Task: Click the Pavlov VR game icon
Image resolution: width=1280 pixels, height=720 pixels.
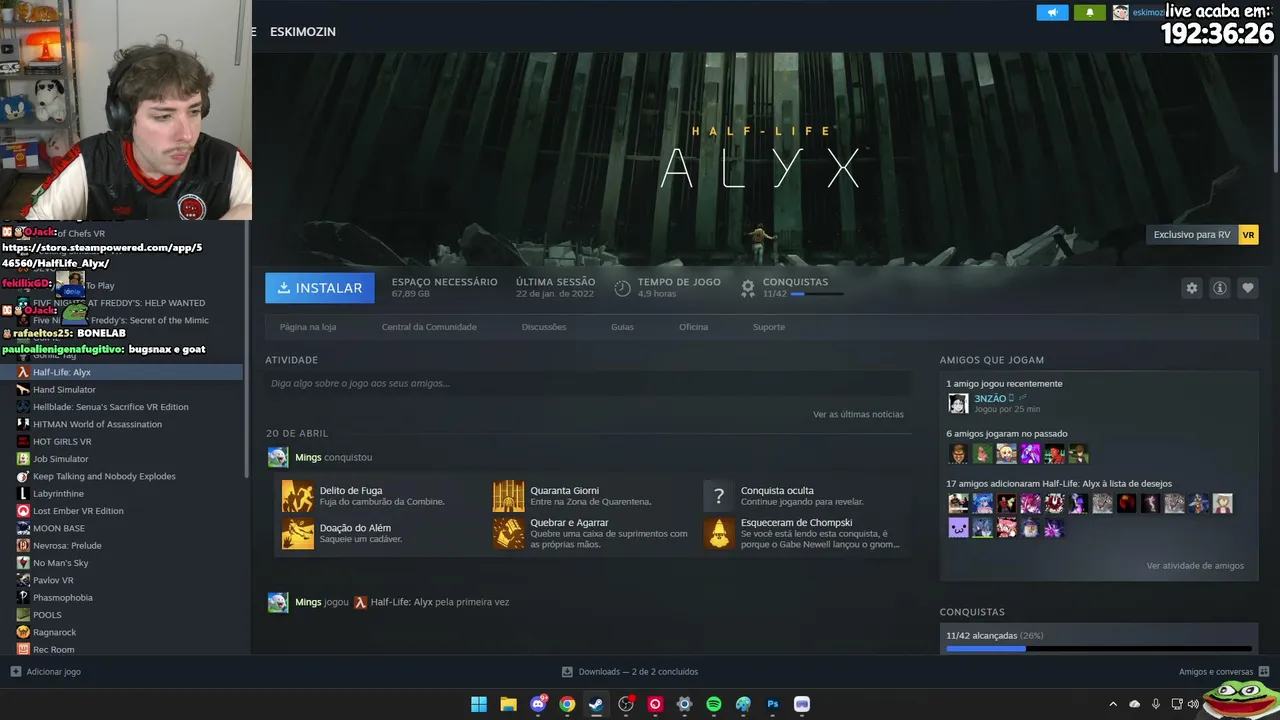Action: (23, 580)
